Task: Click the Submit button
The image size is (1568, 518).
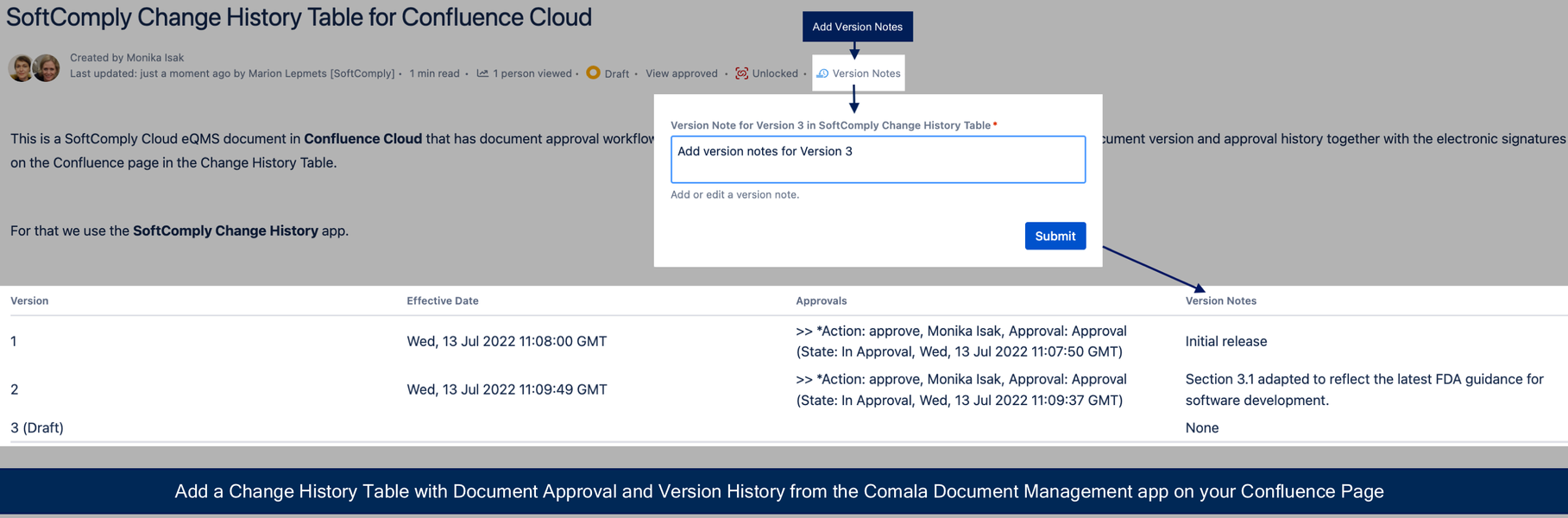Action: pos(1055,236)
